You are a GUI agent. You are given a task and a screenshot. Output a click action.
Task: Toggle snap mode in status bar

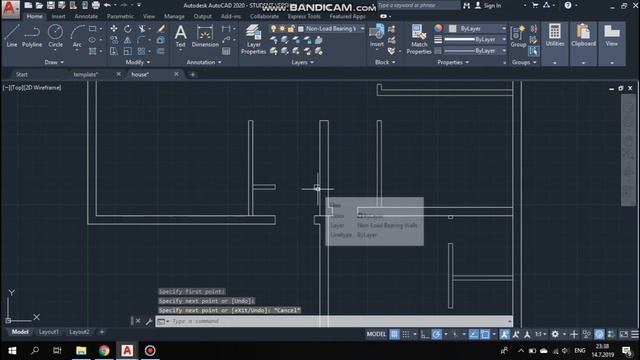point(406,334)
